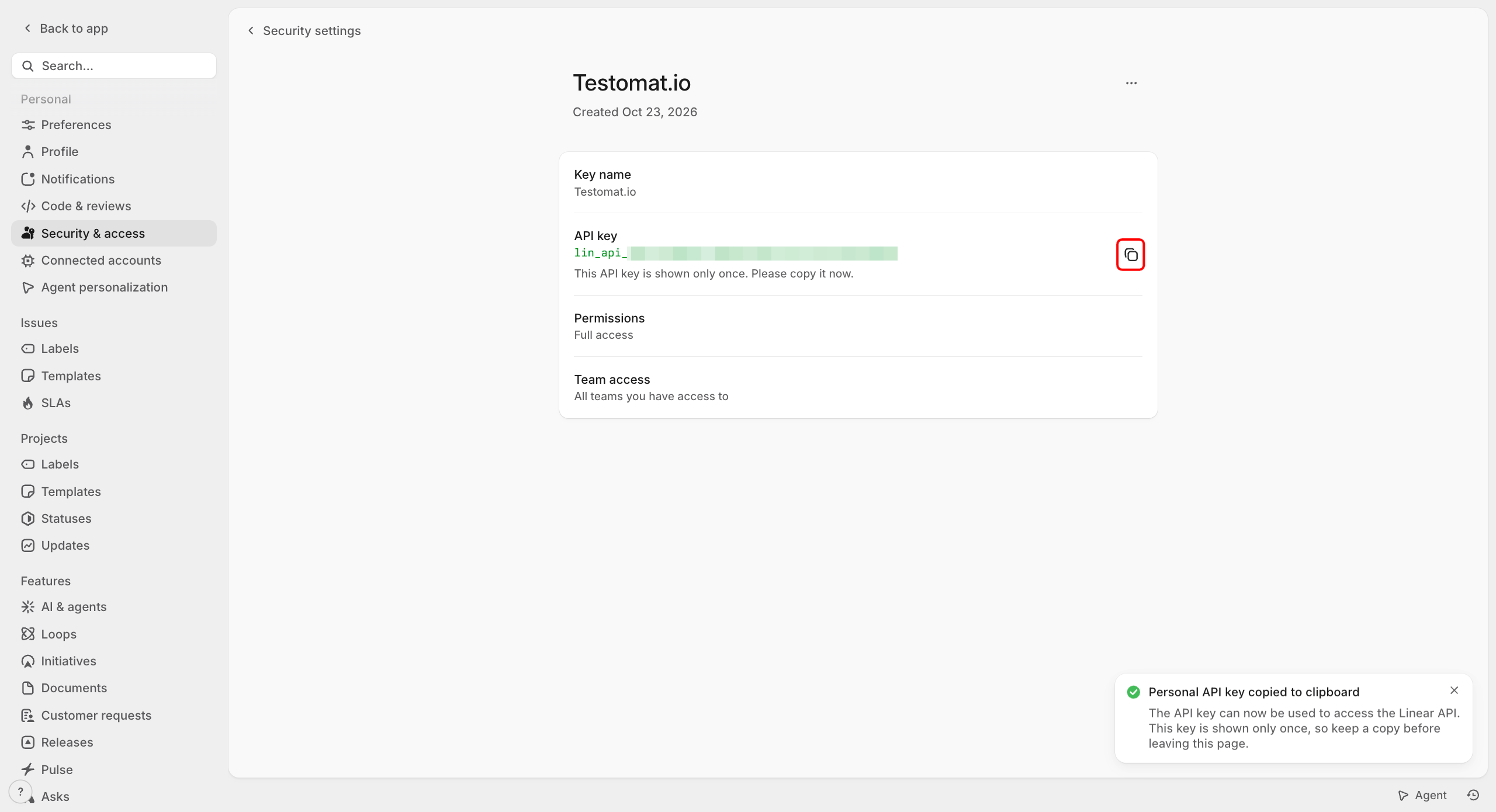Open Templates under Projects
Image resolution: width=1496 pixels, height=812 pixels.
coord(114,492)
